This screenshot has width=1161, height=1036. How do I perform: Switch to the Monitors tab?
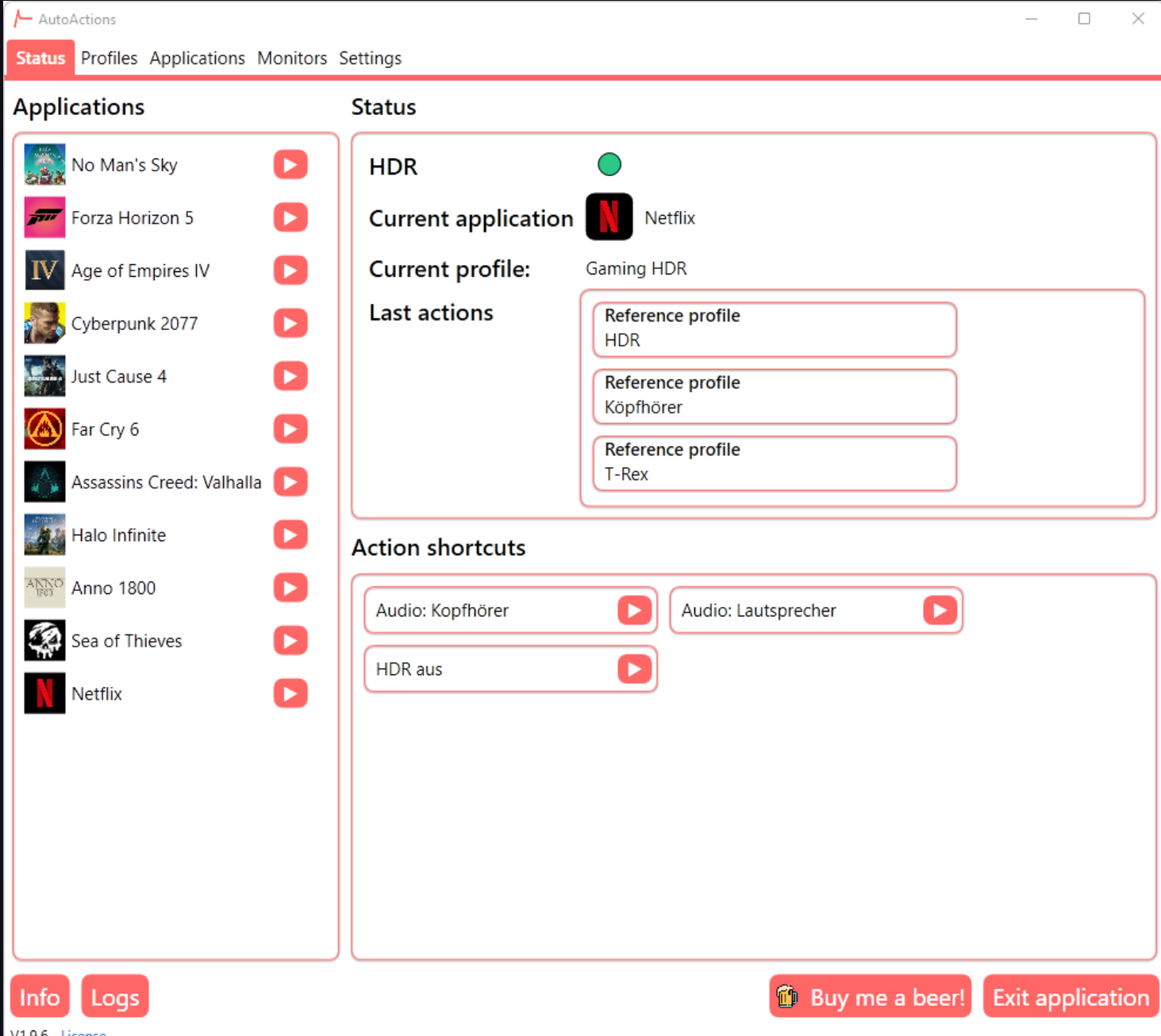[x=292, y=58]
